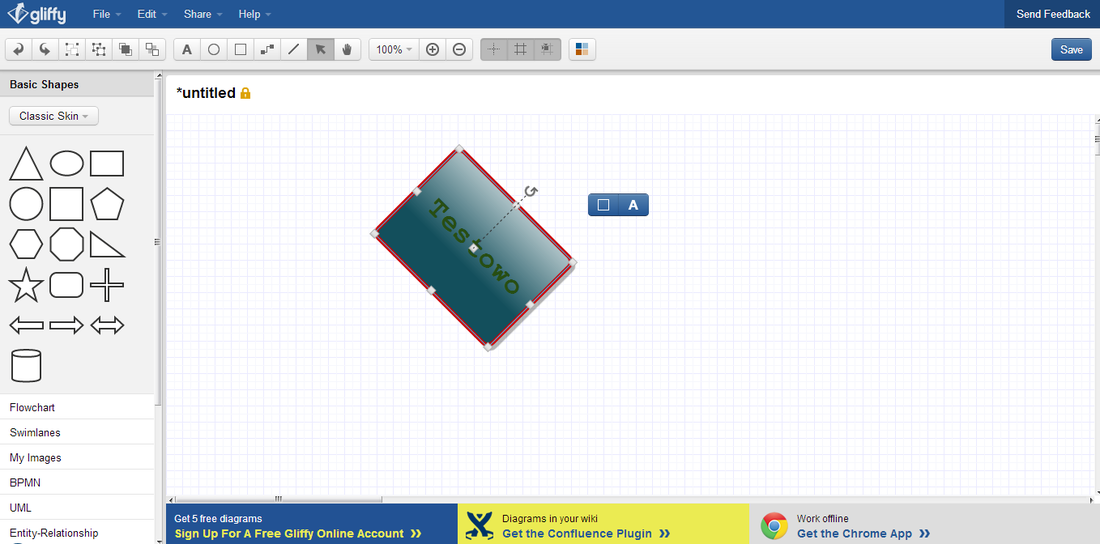Click the Undo arrow icon

click(x=19, y=49)
